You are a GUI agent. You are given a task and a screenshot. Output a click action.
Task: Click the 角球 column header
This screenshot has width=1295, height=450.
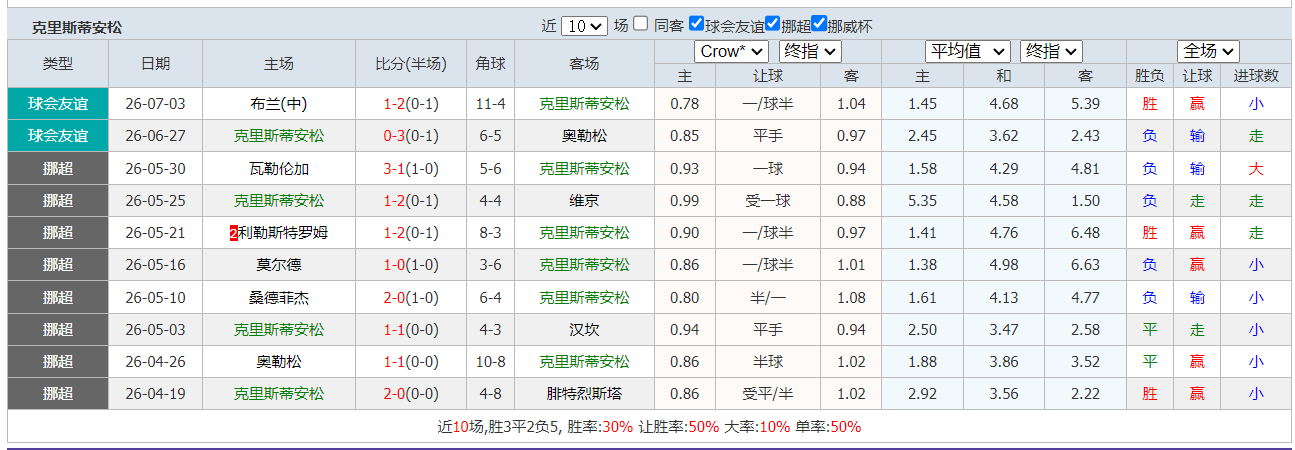point(490,63)
